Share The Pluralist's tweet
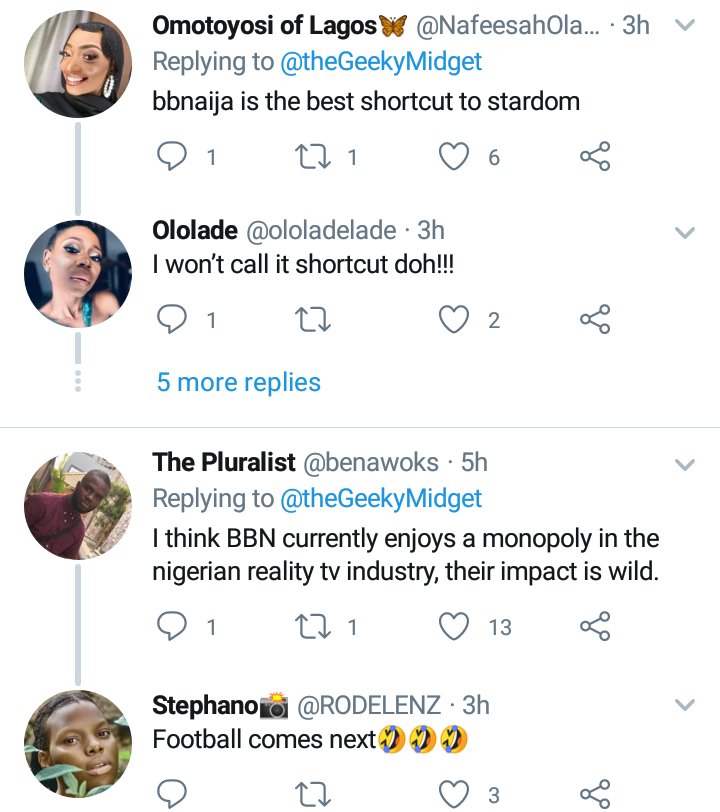Screen dimensions: 720x812 click(595, 627)
